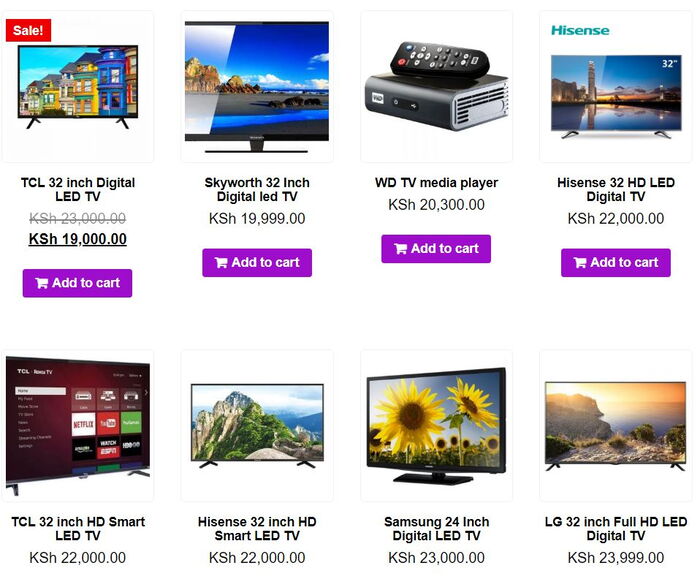Click the Hisense brand logo
The image size is (700, 579).
(580, 30)
